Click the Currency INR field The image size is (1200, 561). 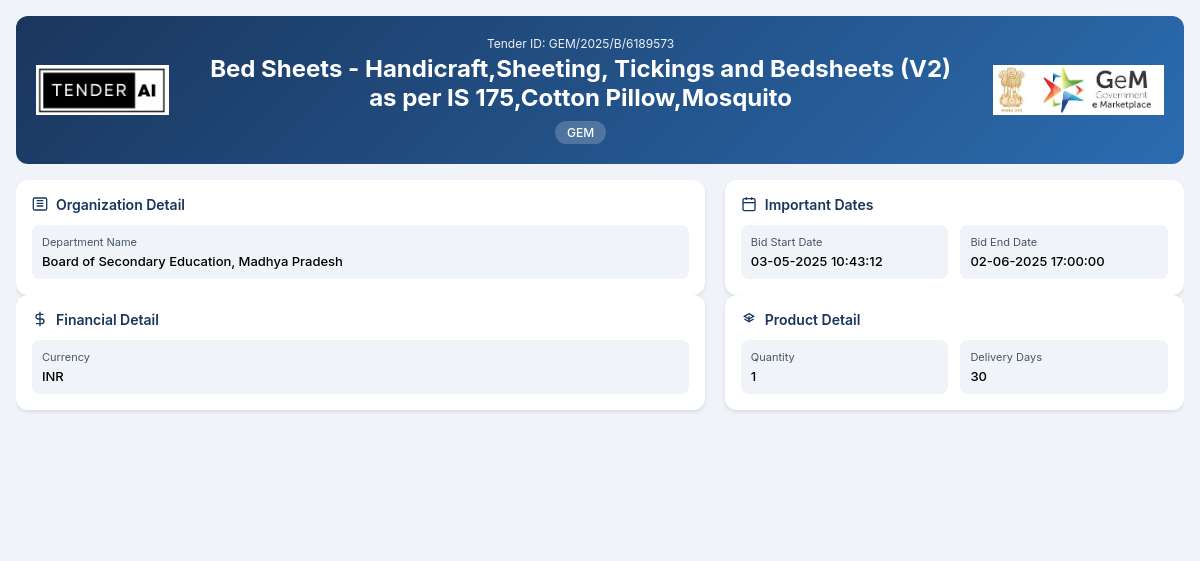(x=360, y=367)
